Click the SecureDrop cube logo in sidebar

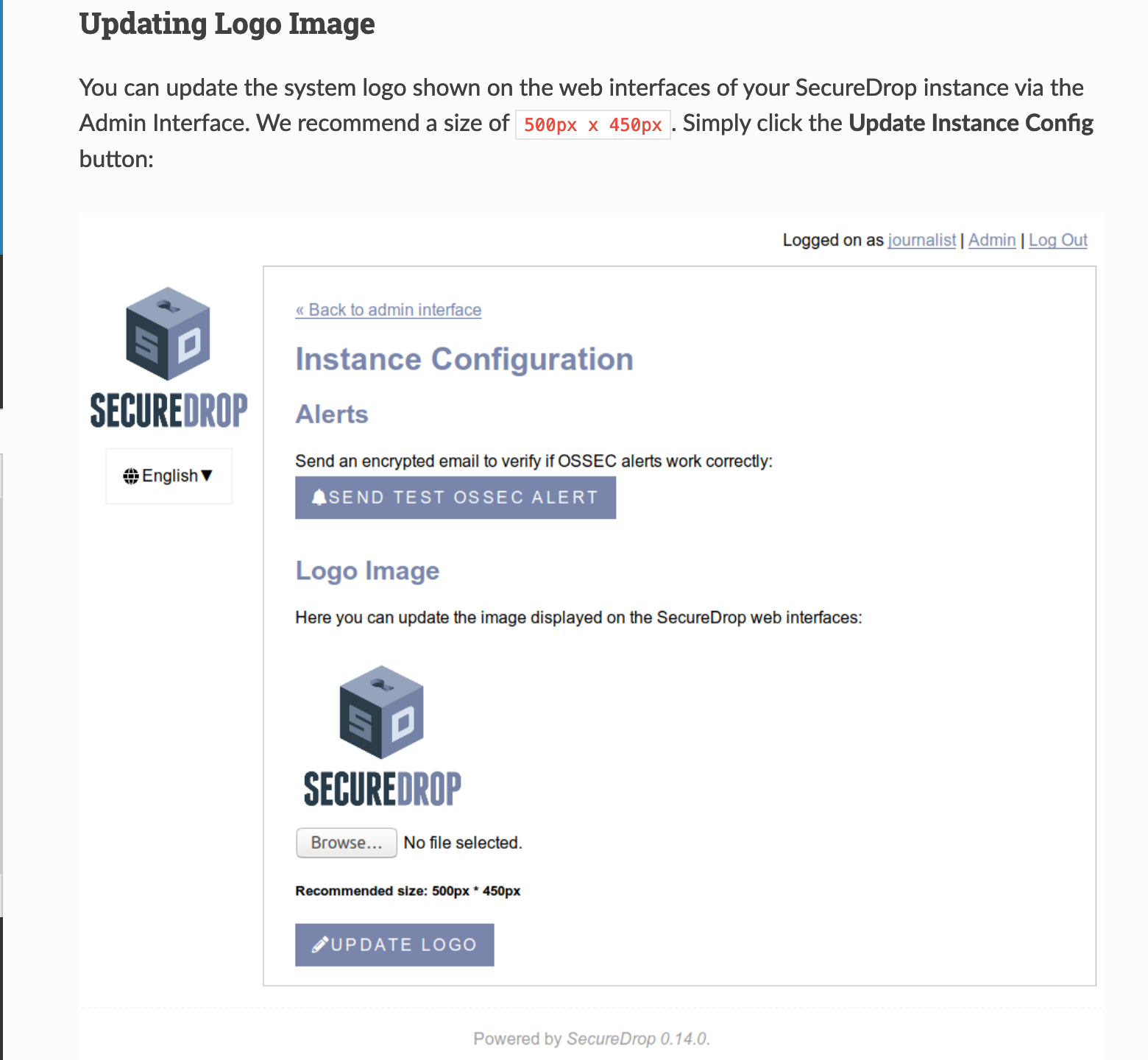click(169, 333)
